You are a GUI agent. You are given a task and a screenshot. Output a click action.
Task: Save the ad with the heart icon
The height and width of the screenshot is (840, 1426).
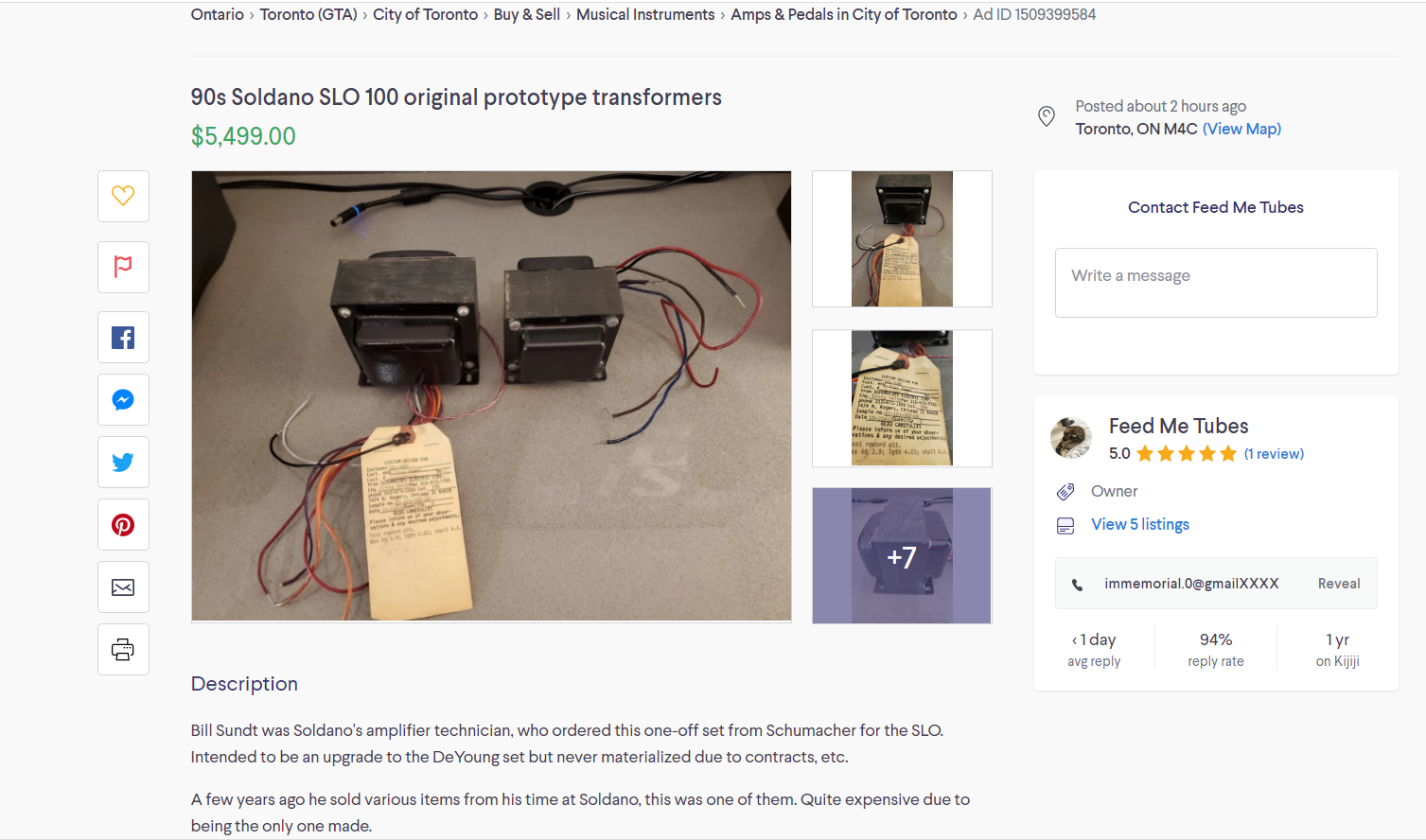(x=123, y=196)
